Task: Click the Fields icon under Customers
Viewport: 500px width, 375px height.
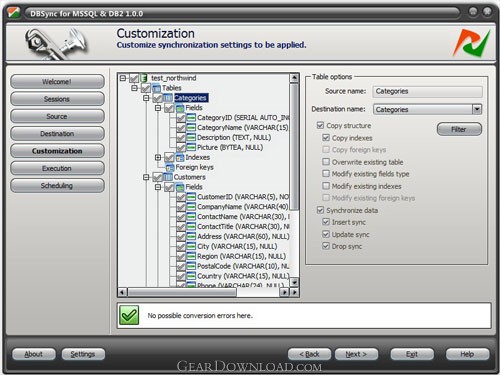Action: [x=180, y=187]
